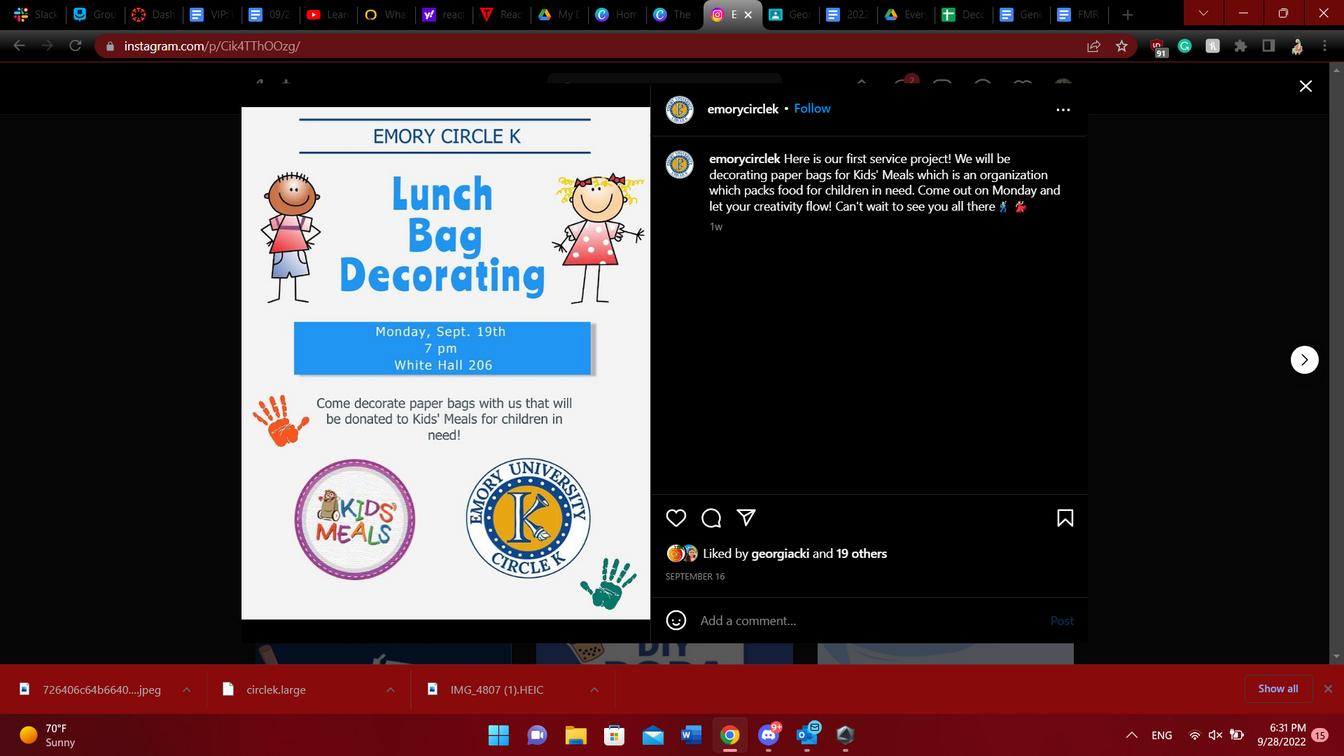
Task: Expand options for circlek.large download
Action: (x=391, y=689)
